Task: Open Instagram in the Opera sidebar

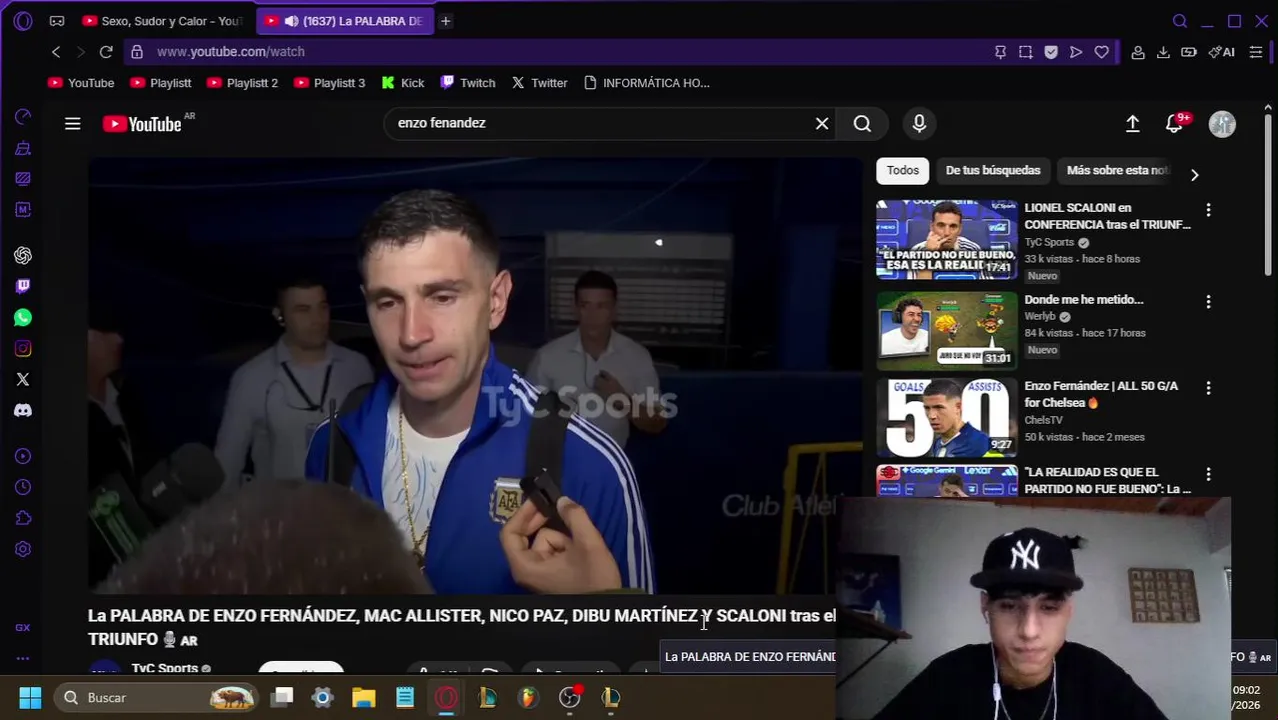Action: [x=23, y=348]
